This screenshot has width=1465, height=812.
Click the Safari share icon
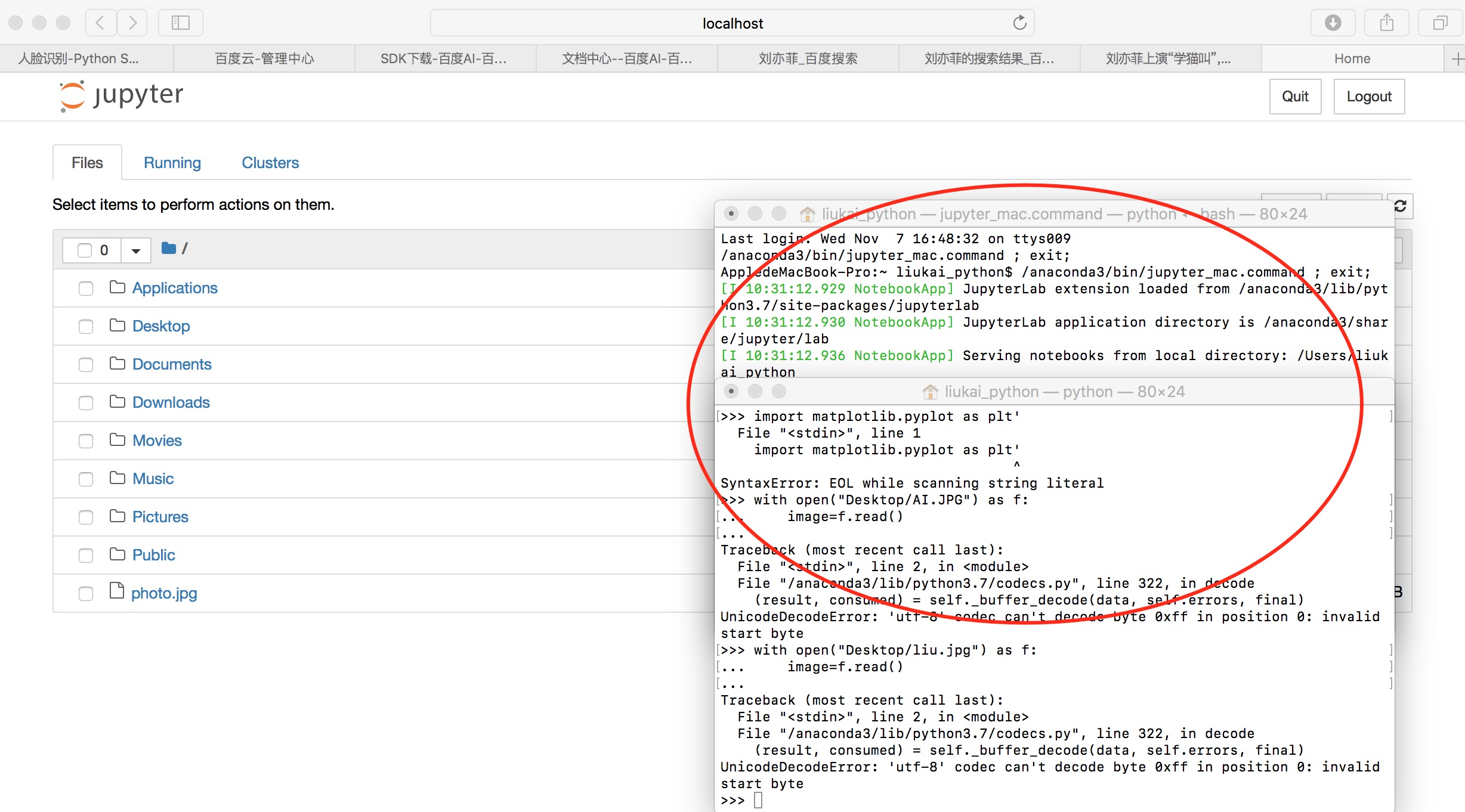pos(1387,23)
